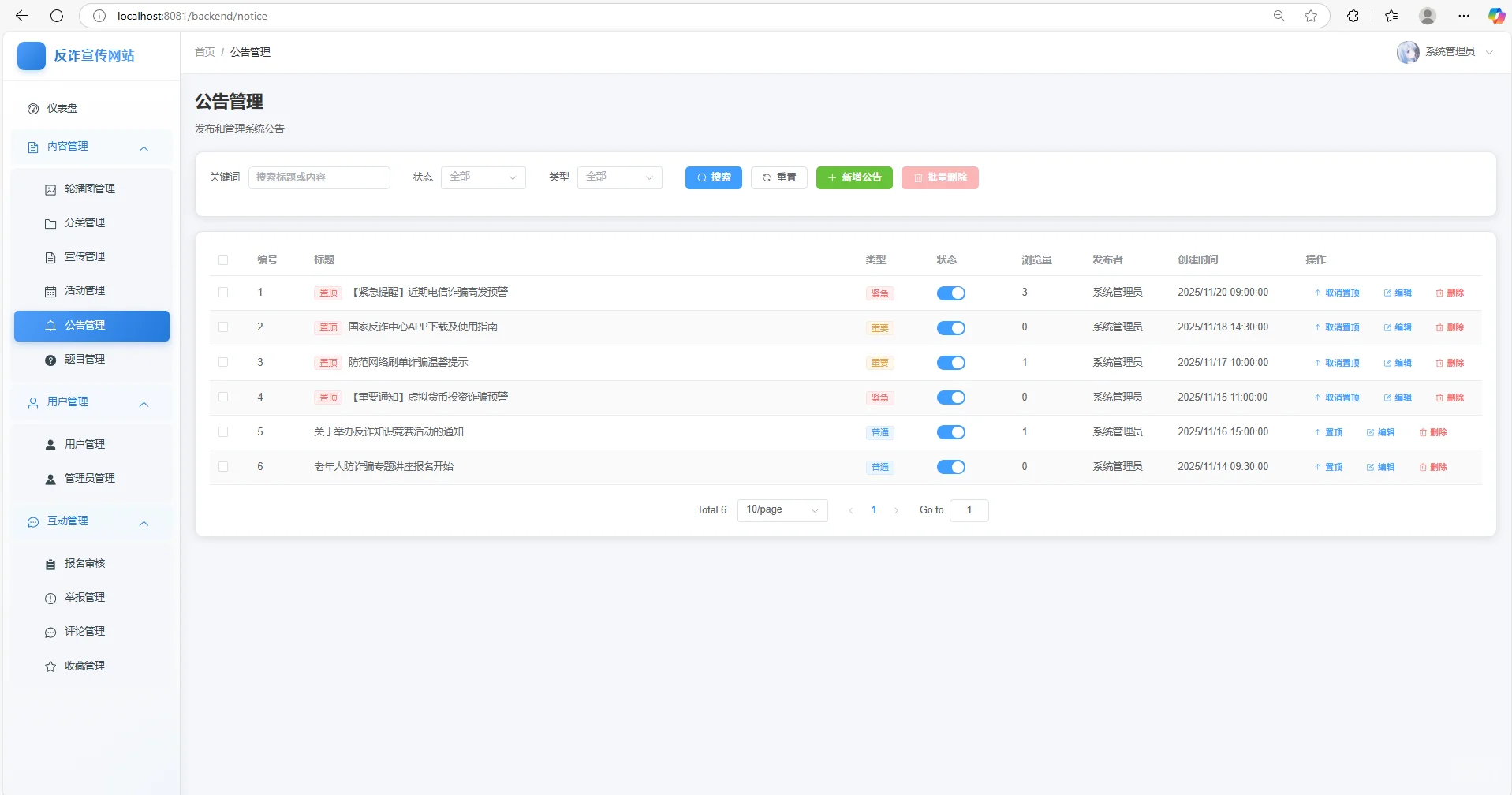
Task: Select 宣传管理 in the content menu
Action: click(84, 256)
